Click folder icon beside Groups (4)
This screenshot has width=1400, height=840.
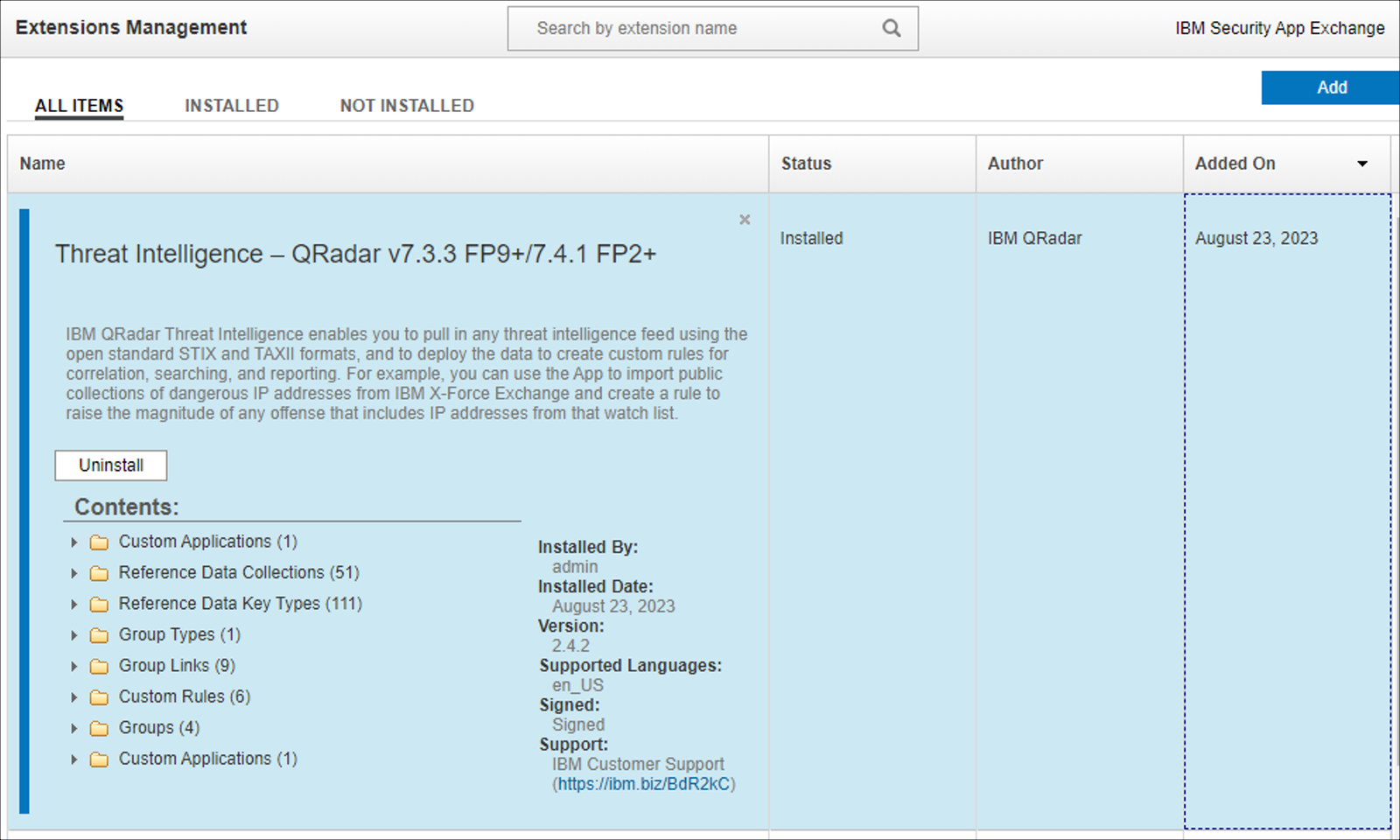[x=100, y=729]
